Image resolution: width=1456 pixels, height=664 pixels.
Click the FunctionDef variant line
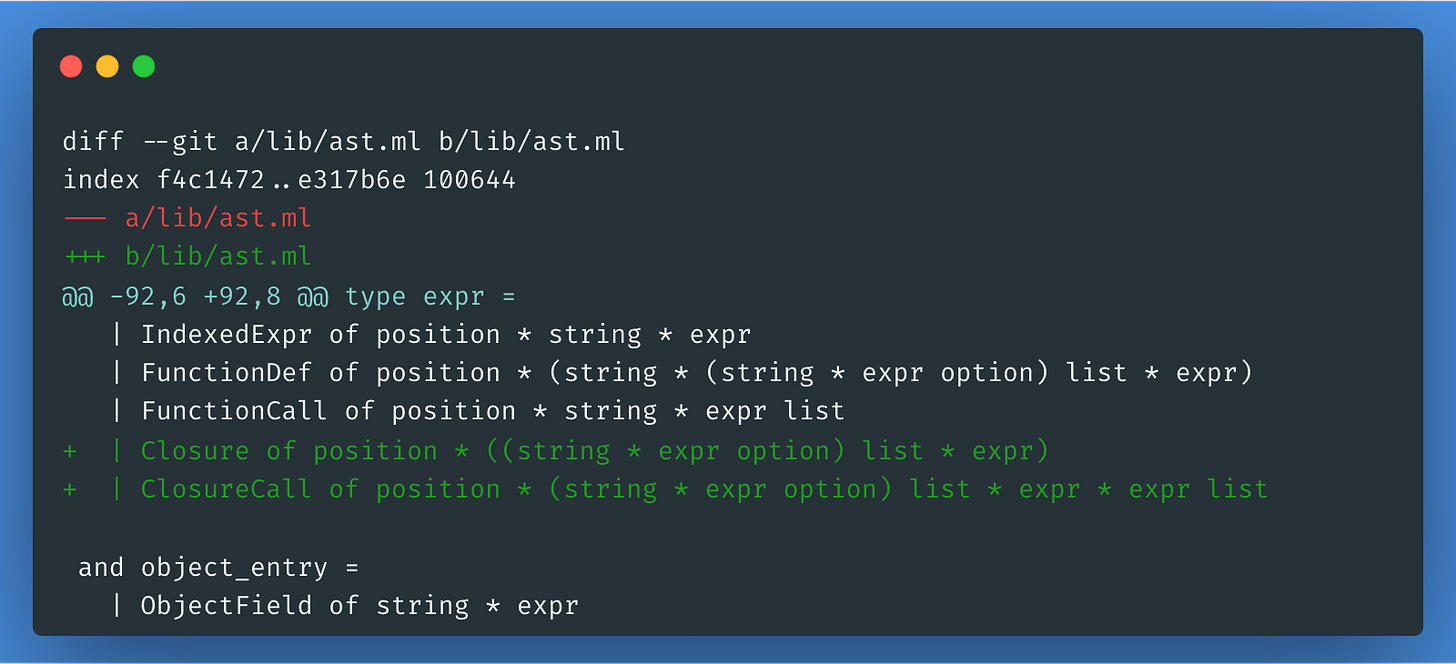[x=681, y=374]
